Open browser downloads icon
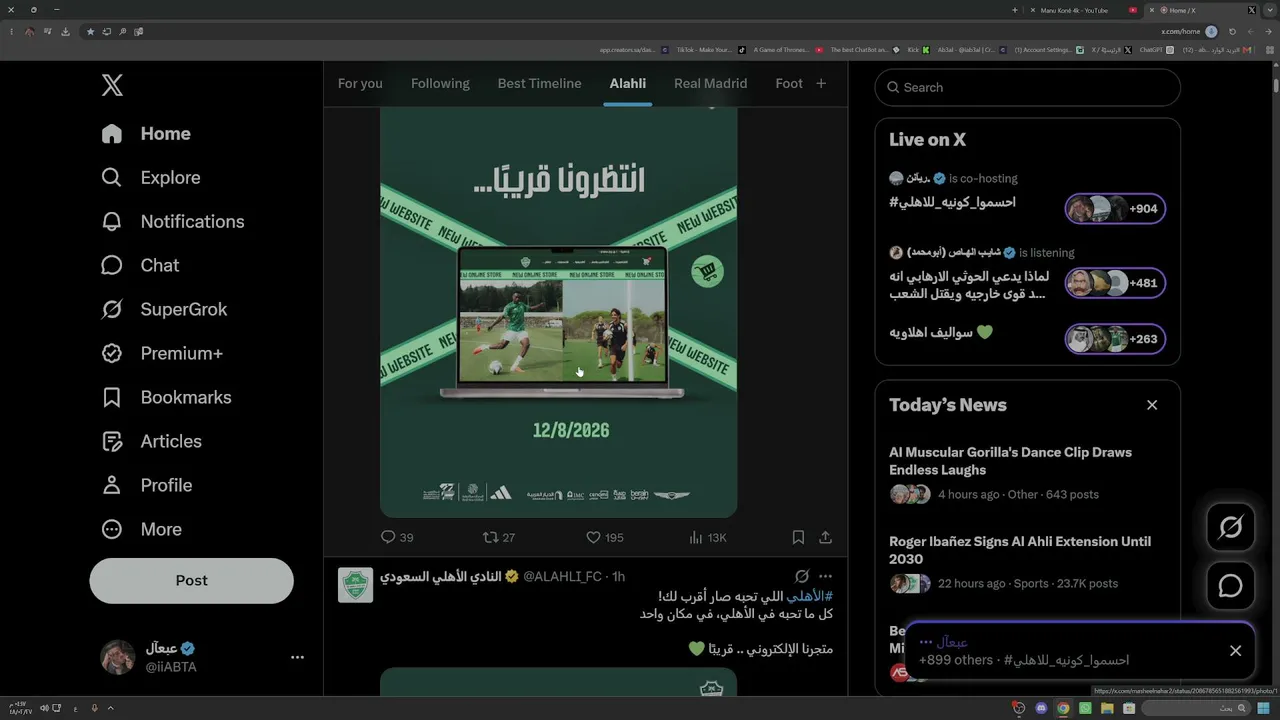Screen dimensions: 1280x720 65,31
